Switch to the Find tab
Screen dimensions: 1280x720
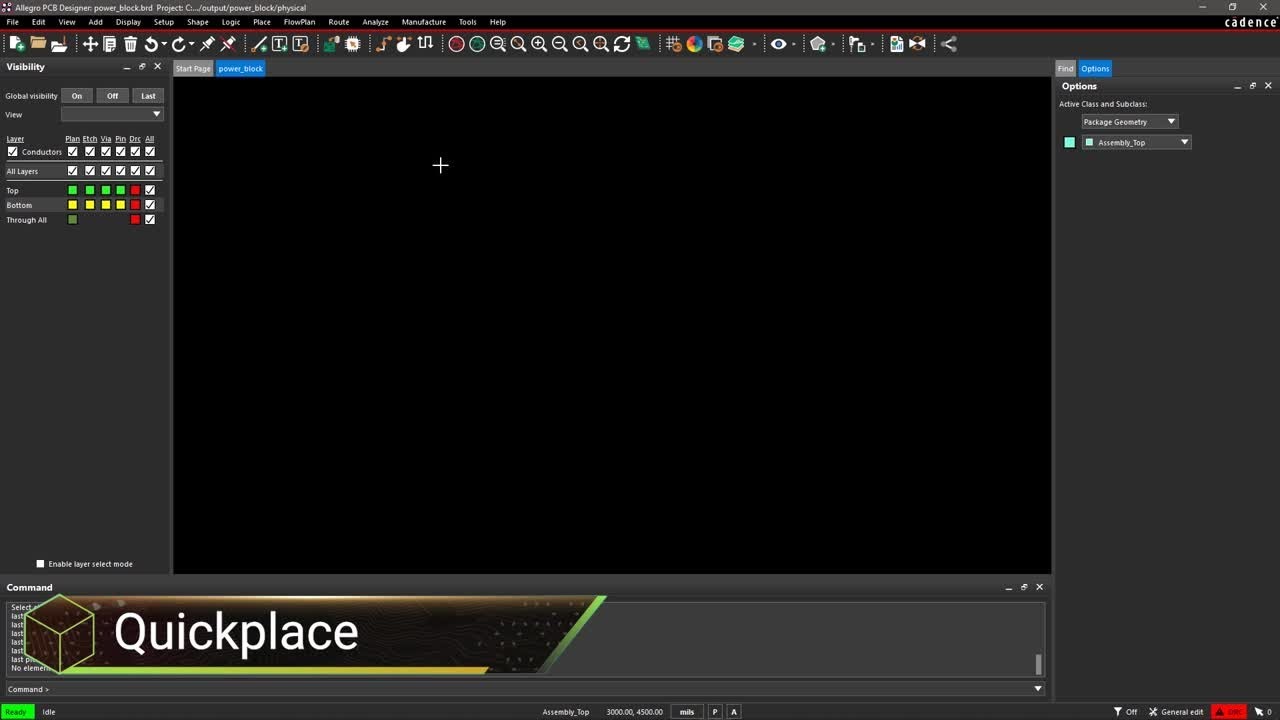1065,68
